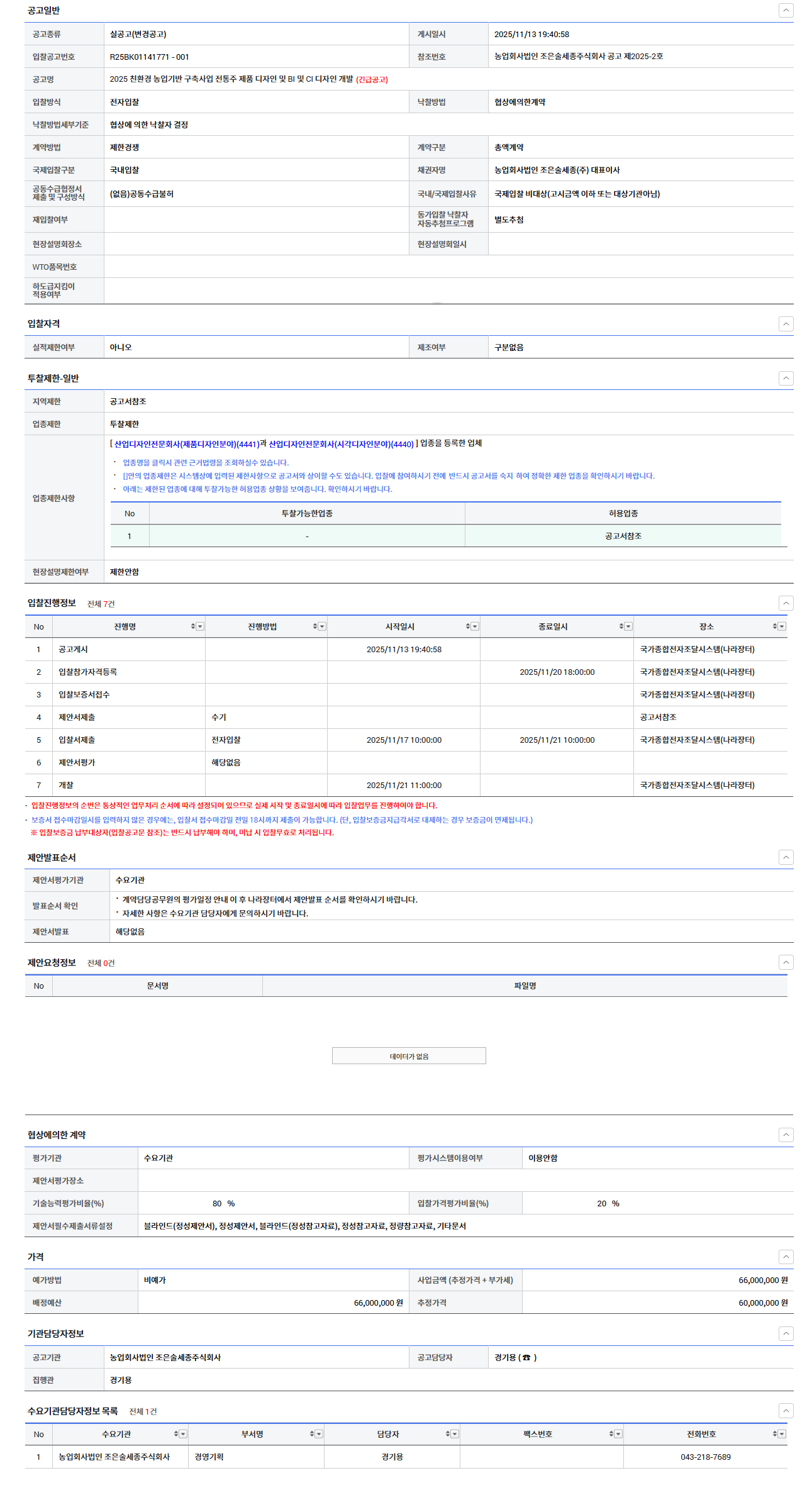
Task: Sort the 장소 column
Action: pyautogui.click(x=775, y=626)
